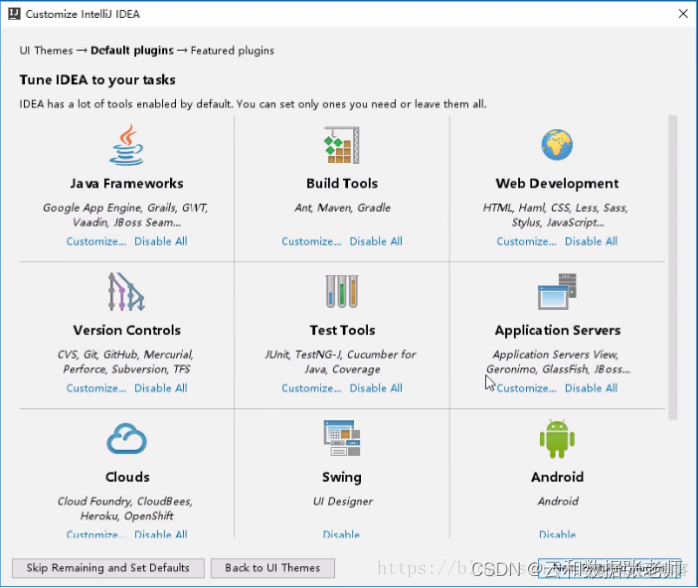Viewport: 698px width, 588px height.
Task: Go back to UI Themes
Action: pyautogui.click(x=272, y=568)
